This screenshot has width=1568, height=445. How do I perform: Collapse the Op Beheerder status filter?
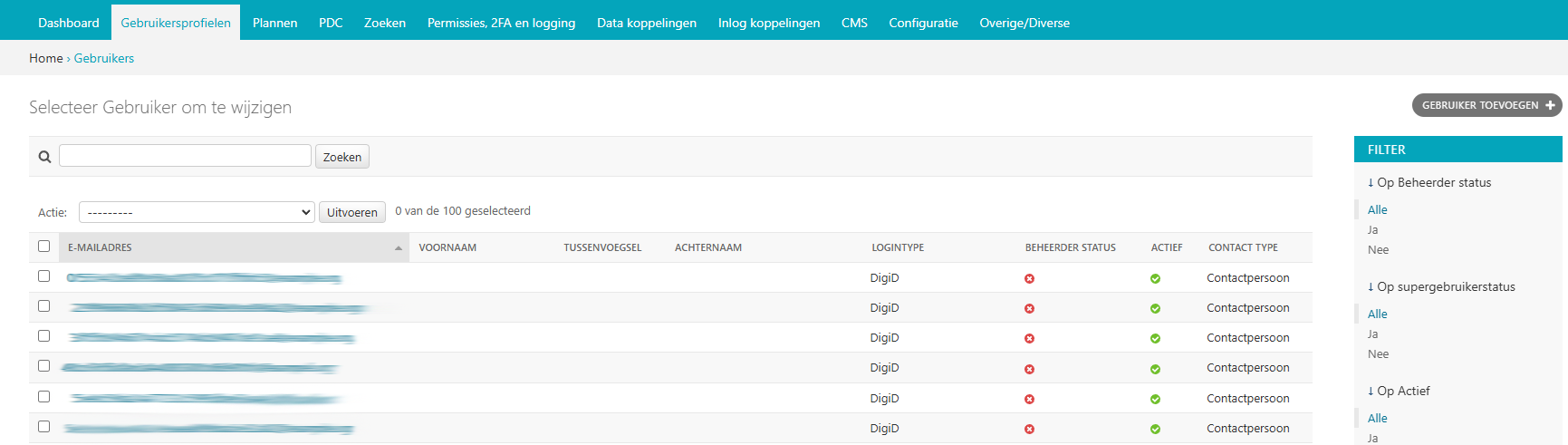1429,182
